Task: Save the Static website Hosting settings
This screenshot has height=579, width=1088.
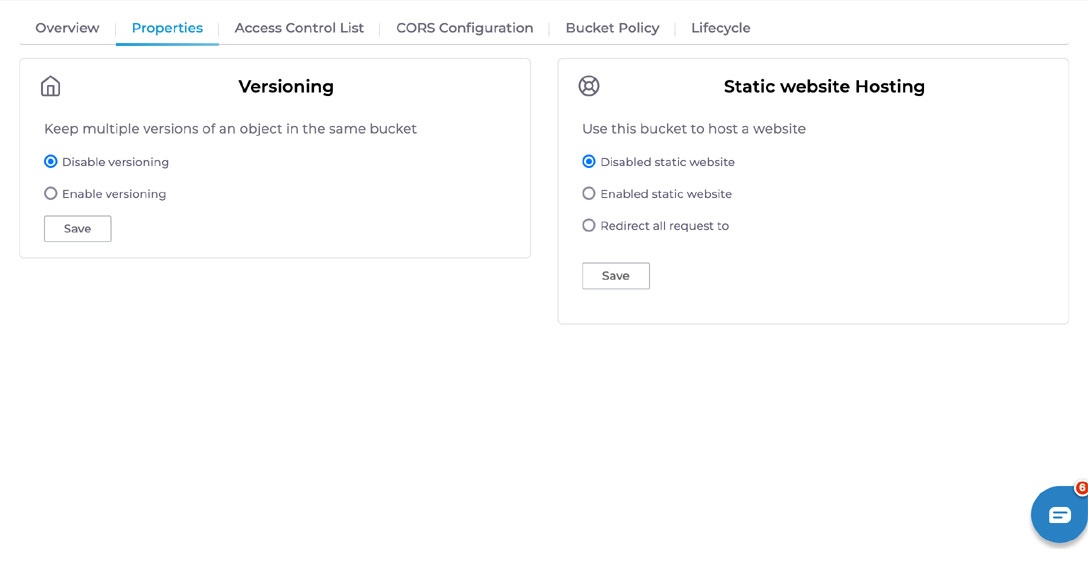Action: pos(615,276)
